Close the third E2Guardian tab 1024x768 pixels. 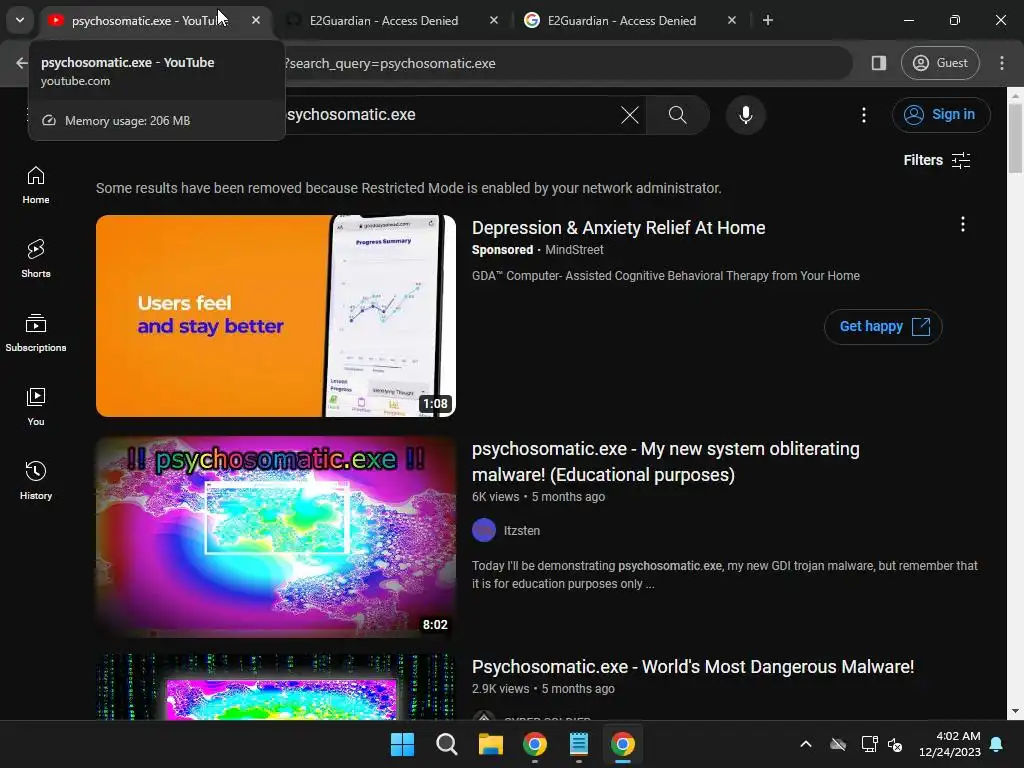[731, 20]
